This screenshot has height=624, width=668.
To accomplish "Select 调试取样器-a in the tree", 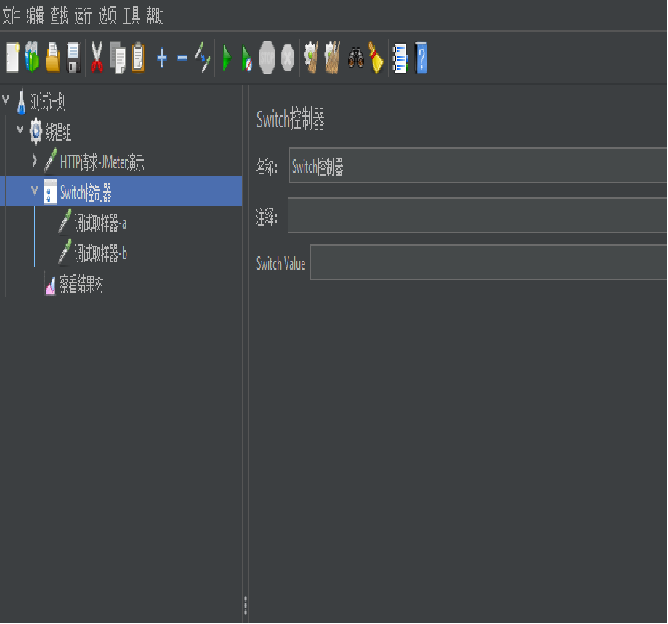I will pyautogui.click(x=101, y=223).
